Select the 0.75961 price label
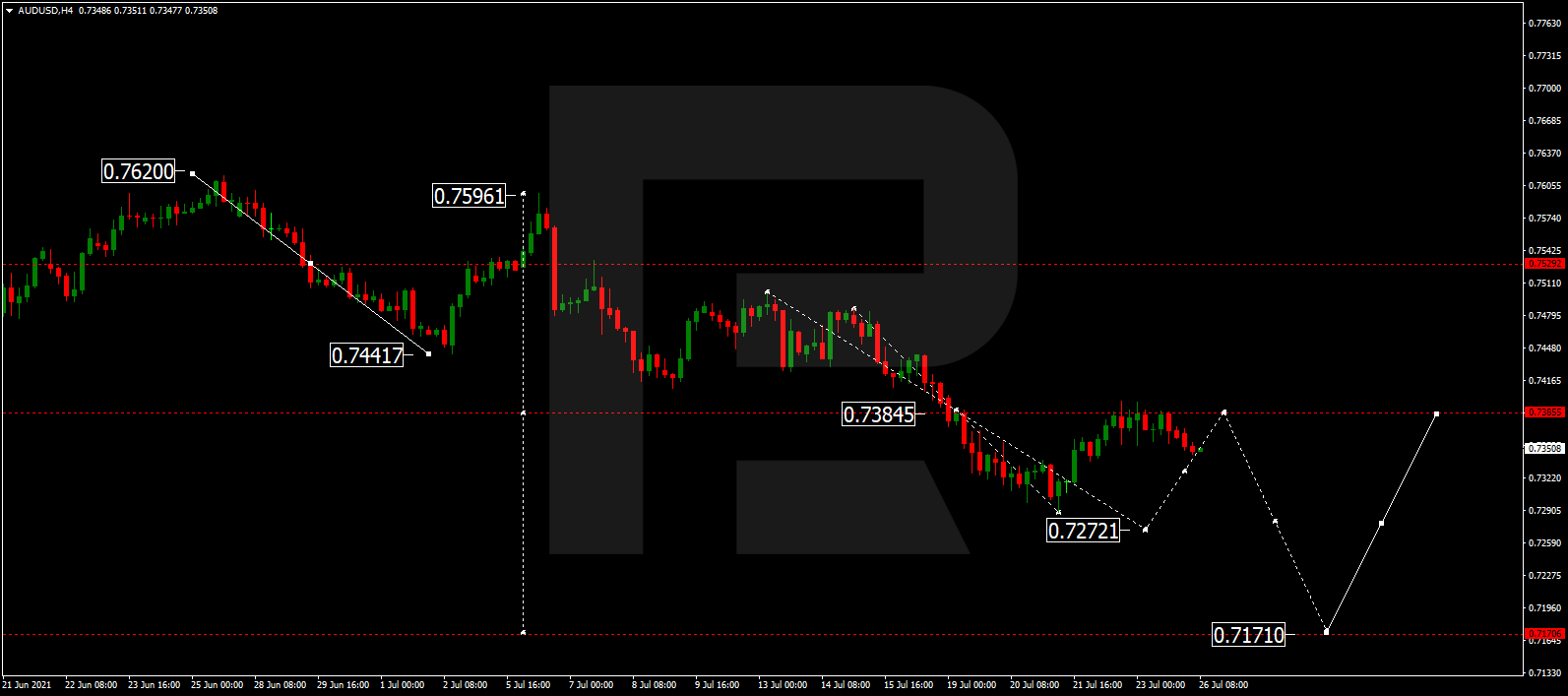Screen dimensions: 1568x696 [470, 196]
